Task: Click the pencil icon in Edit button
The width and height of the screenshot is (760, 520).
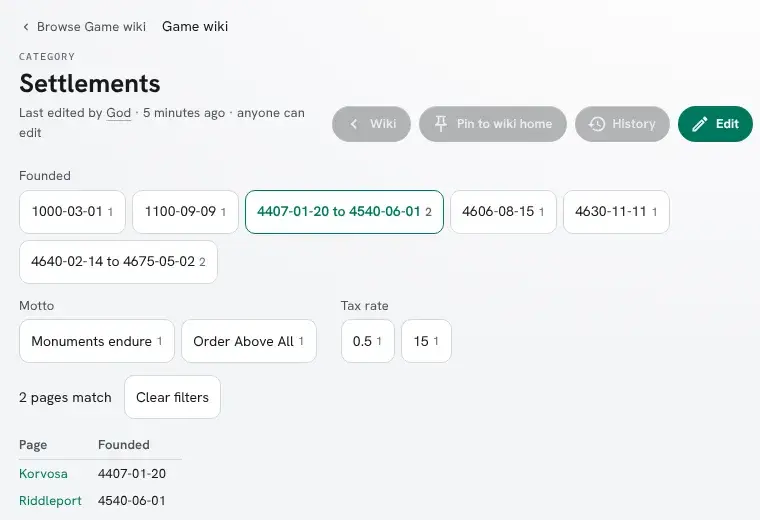Action: pyautogui.click(x=699, y=124)
